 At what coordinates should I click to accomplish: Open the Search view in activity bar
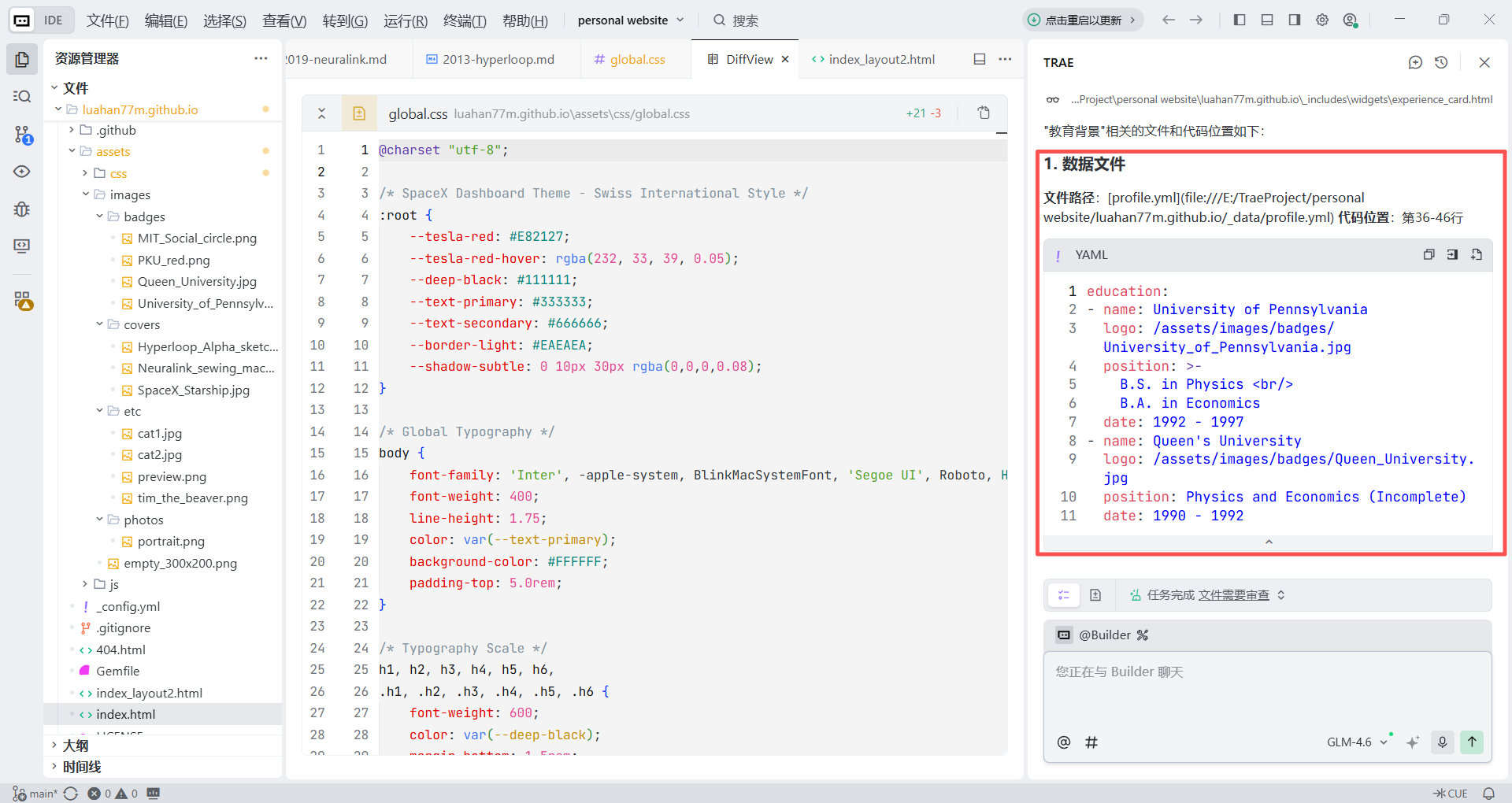point(22,96)
